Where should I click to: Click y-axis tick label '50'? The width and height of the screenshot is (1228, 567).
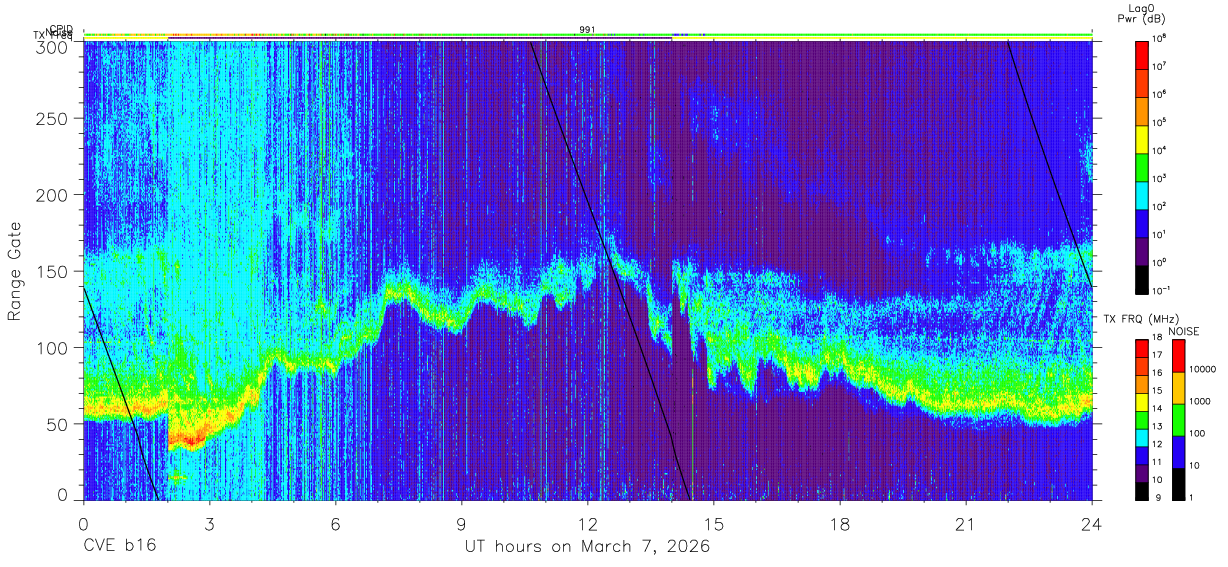58,424
